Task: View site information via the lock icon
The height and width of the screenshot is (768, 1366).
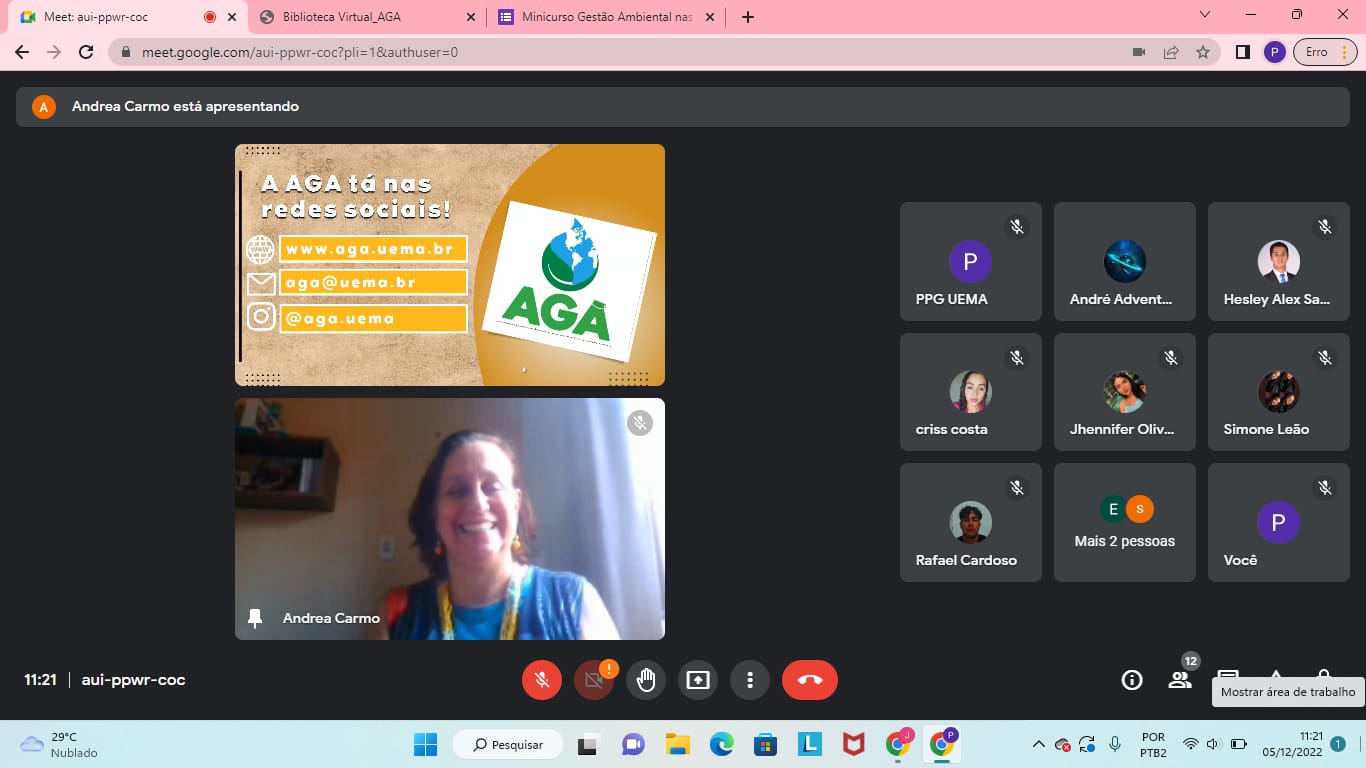Action: (126, 52)
